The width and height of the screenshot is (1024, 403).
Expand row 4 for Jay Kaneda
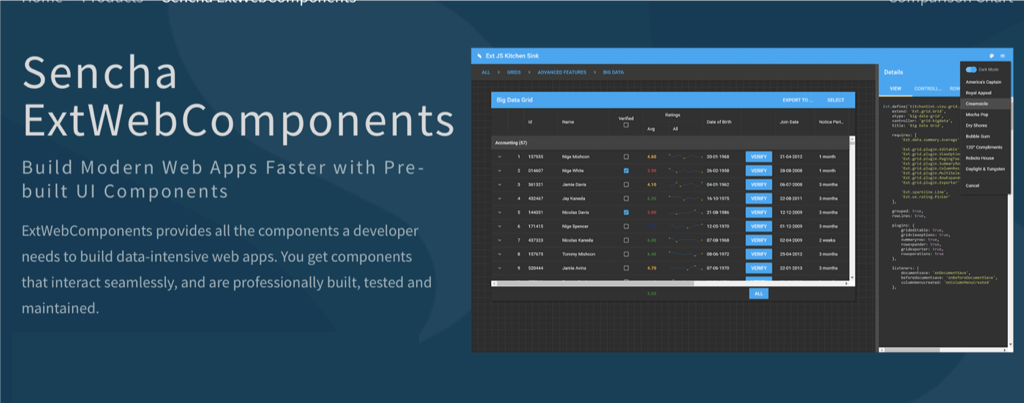pyautogui.click(x=500, y=199)
